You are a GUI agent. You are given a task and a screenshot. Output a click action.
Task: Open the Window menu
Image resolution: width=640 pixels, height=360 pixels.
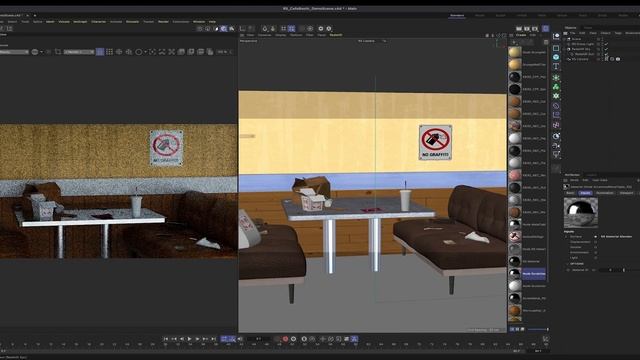click(199, 22)
